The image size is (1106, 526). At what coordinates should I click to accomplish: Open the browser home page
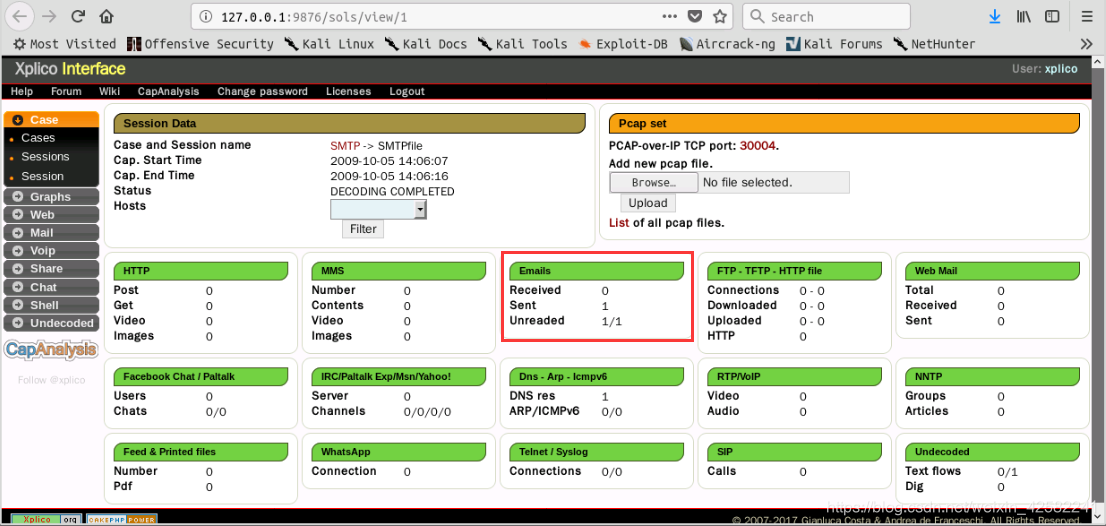(106, 16)
